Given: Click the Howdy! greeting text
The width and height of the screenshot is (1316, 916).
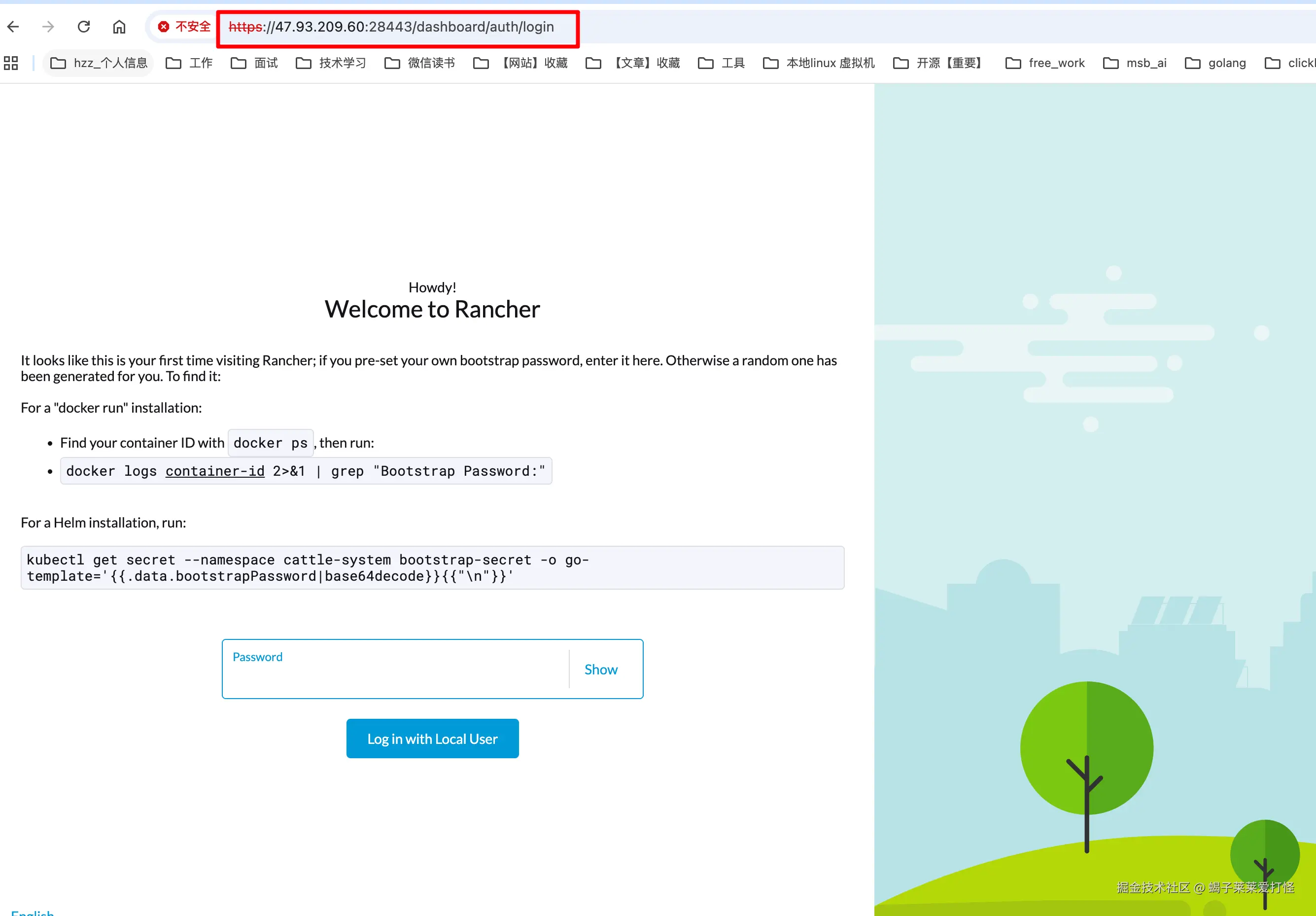Looking at the screenshot, I should coord(433,287).
